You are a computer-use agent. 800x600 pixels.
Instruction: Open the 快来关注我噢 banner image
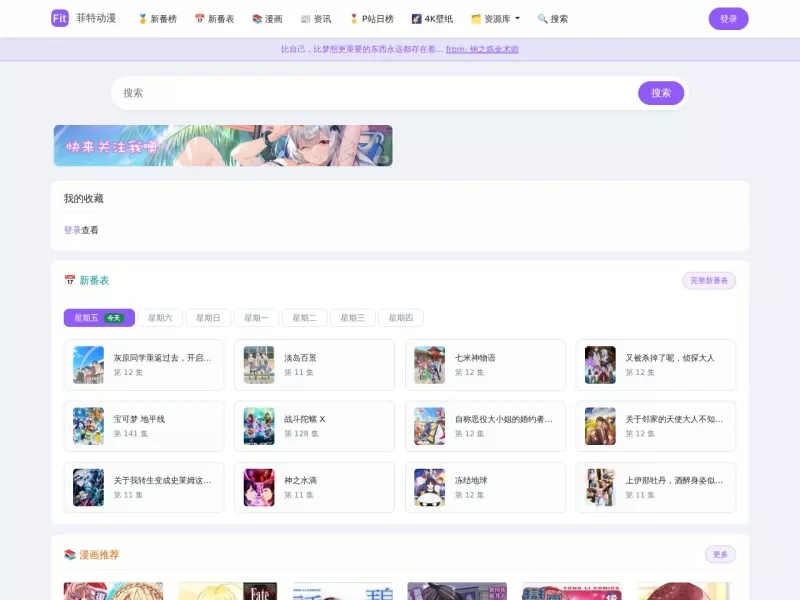point(223,145)
